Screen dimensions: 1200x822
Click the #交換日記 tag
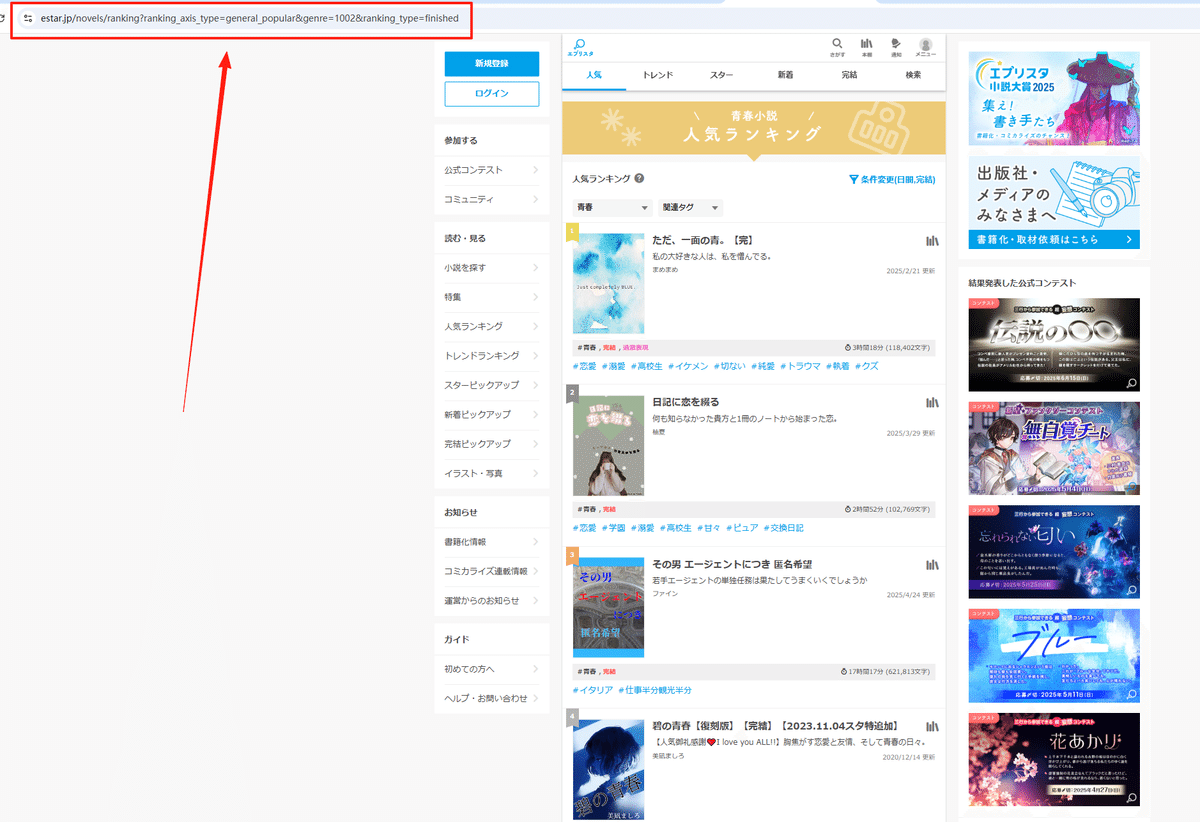pyautogui.click(x=783, y=528)
